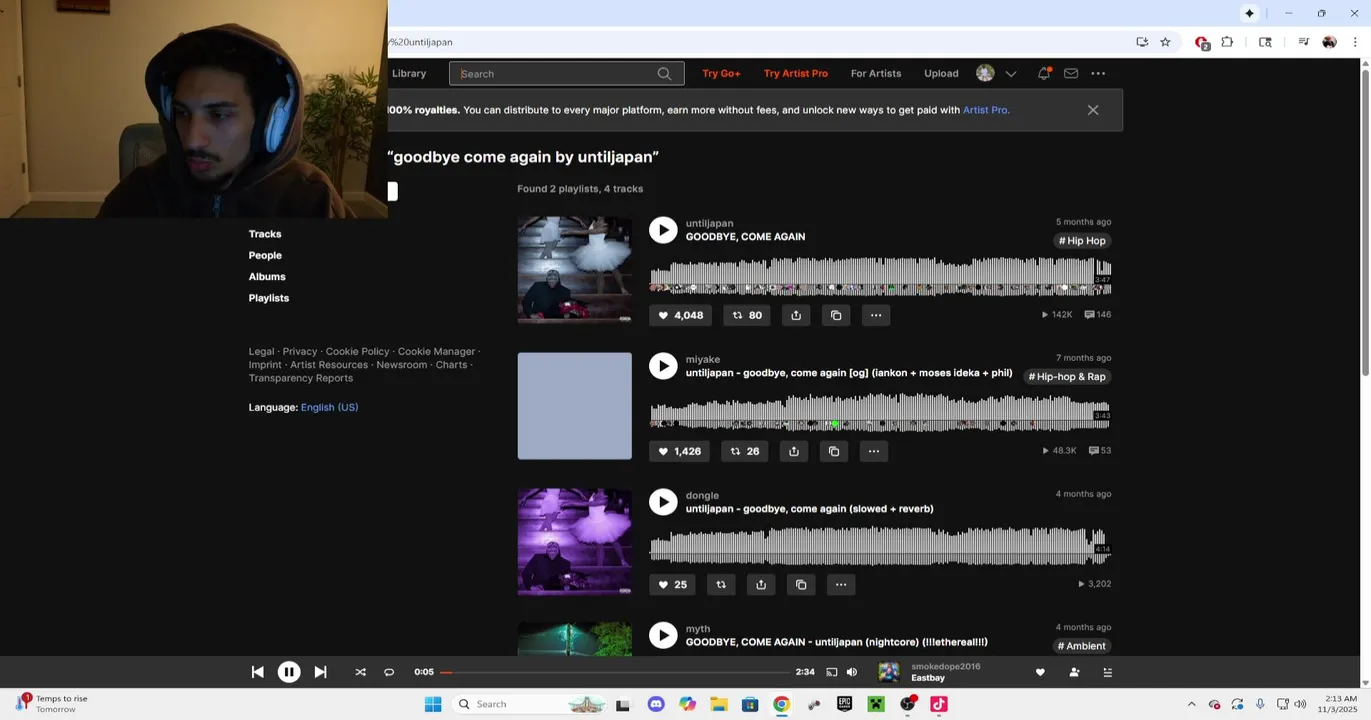Share the untiljapan GOODBYE, COME AGAIN track
1371x720 pixels.
click(x=796, y=315)
